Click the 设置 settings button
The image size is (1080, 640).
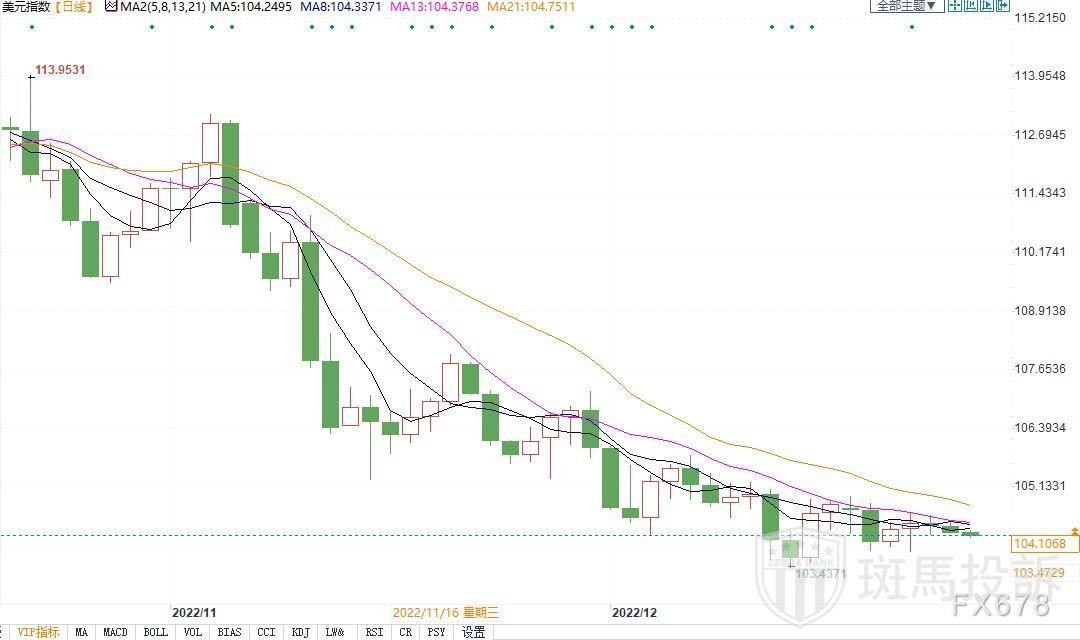click(473, 632)
